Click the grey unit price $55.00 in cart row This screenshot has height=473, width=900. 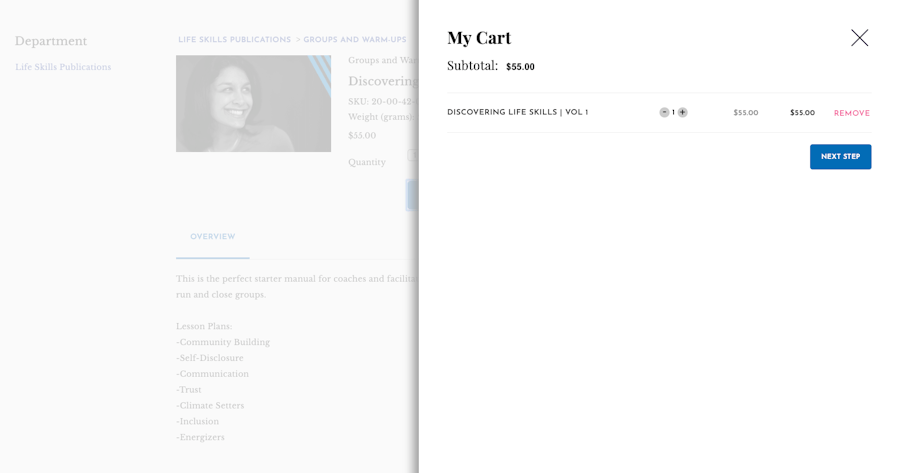coord(746,113)
